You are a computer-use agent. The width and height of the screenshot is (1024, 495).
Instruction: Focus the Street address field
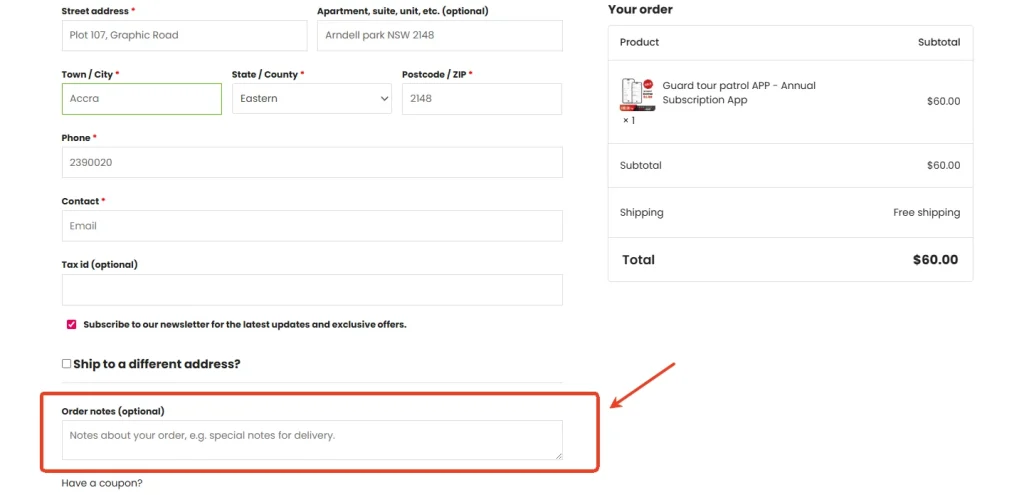click(184, 35)
